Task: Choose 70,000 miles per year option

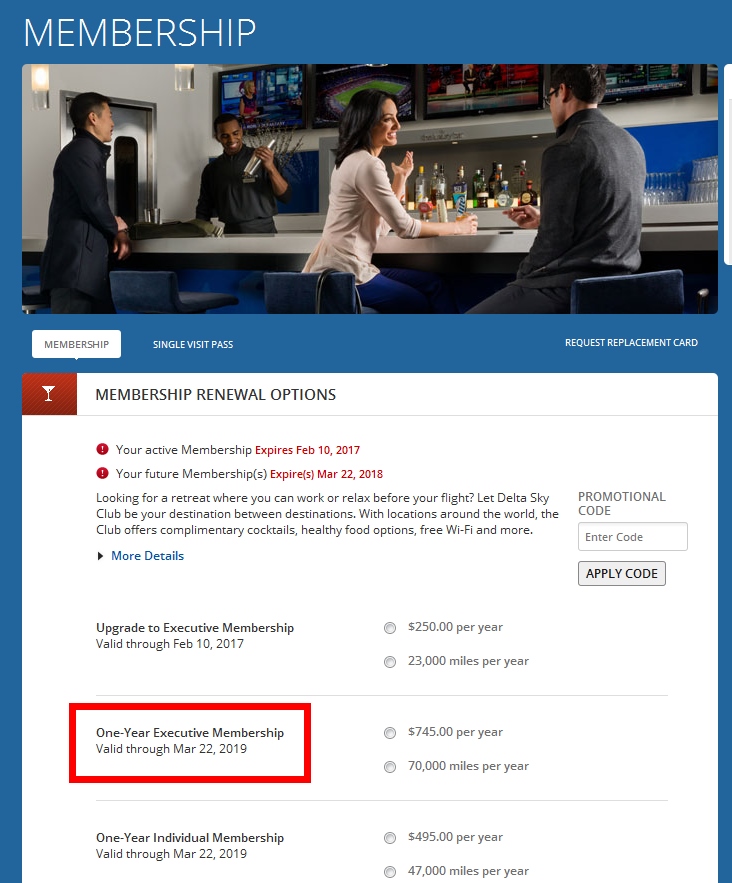Action: [x=390, y=767]
